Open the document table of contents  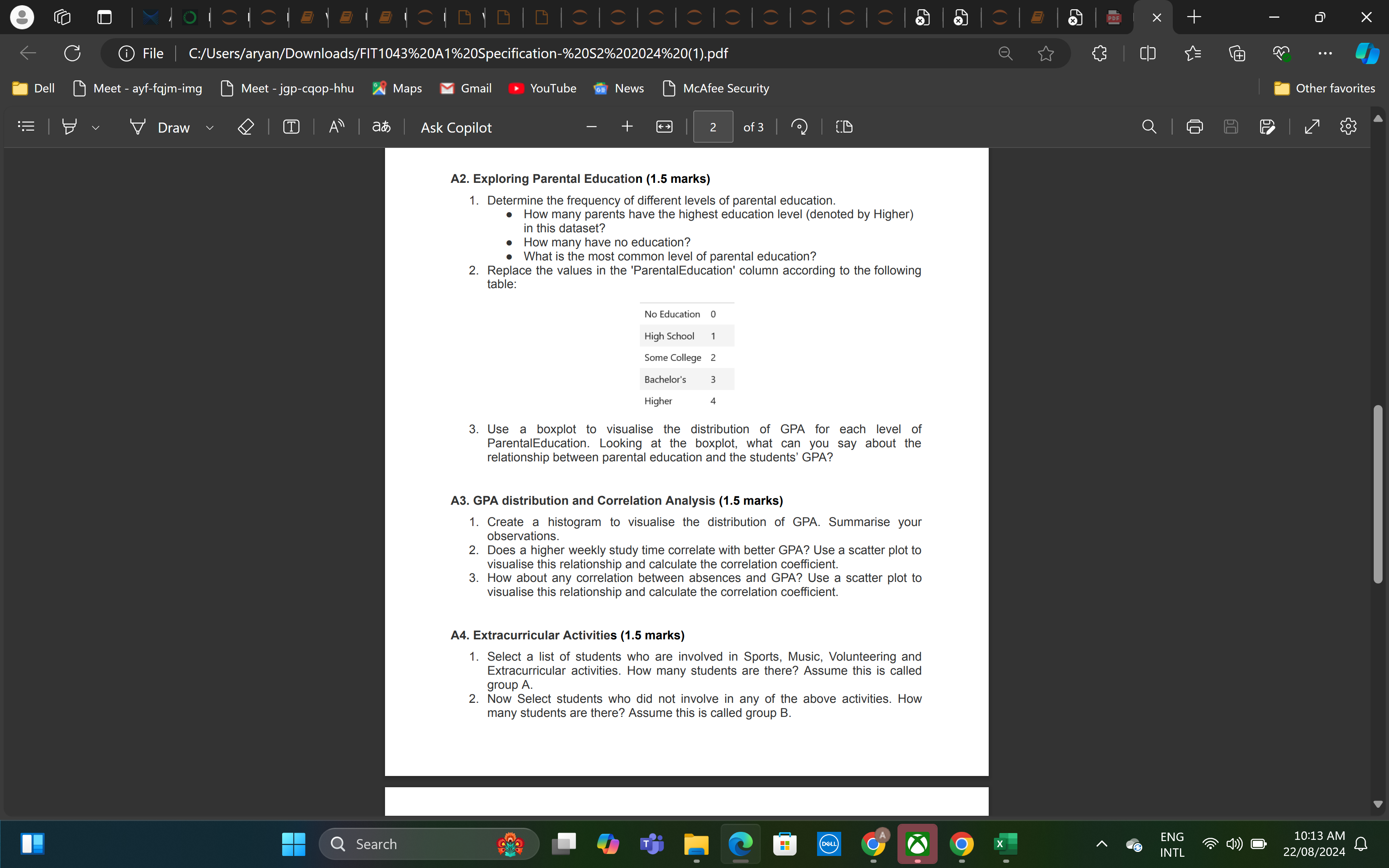[26, 126]
